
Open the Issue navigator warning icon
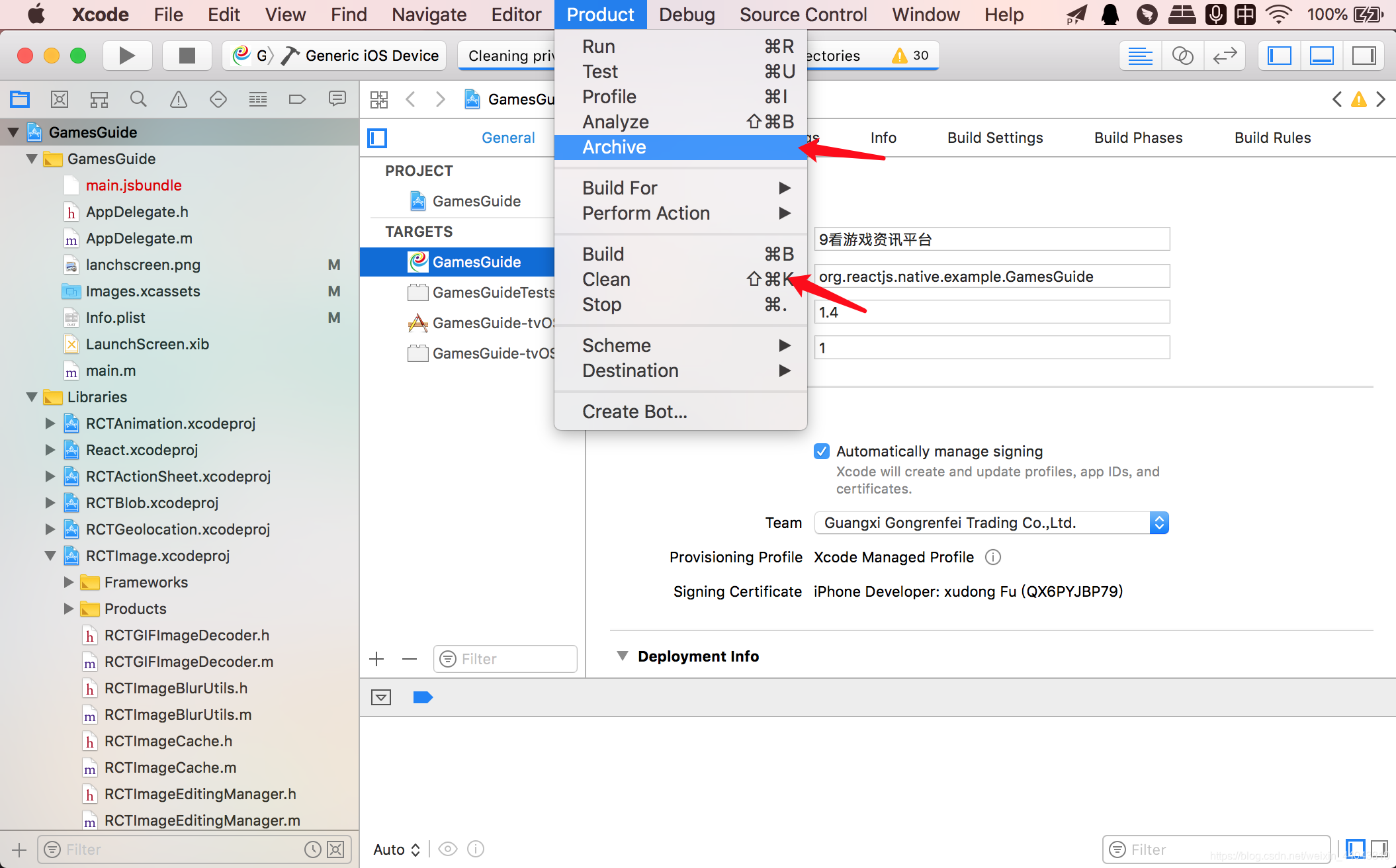tap(179, 99)
